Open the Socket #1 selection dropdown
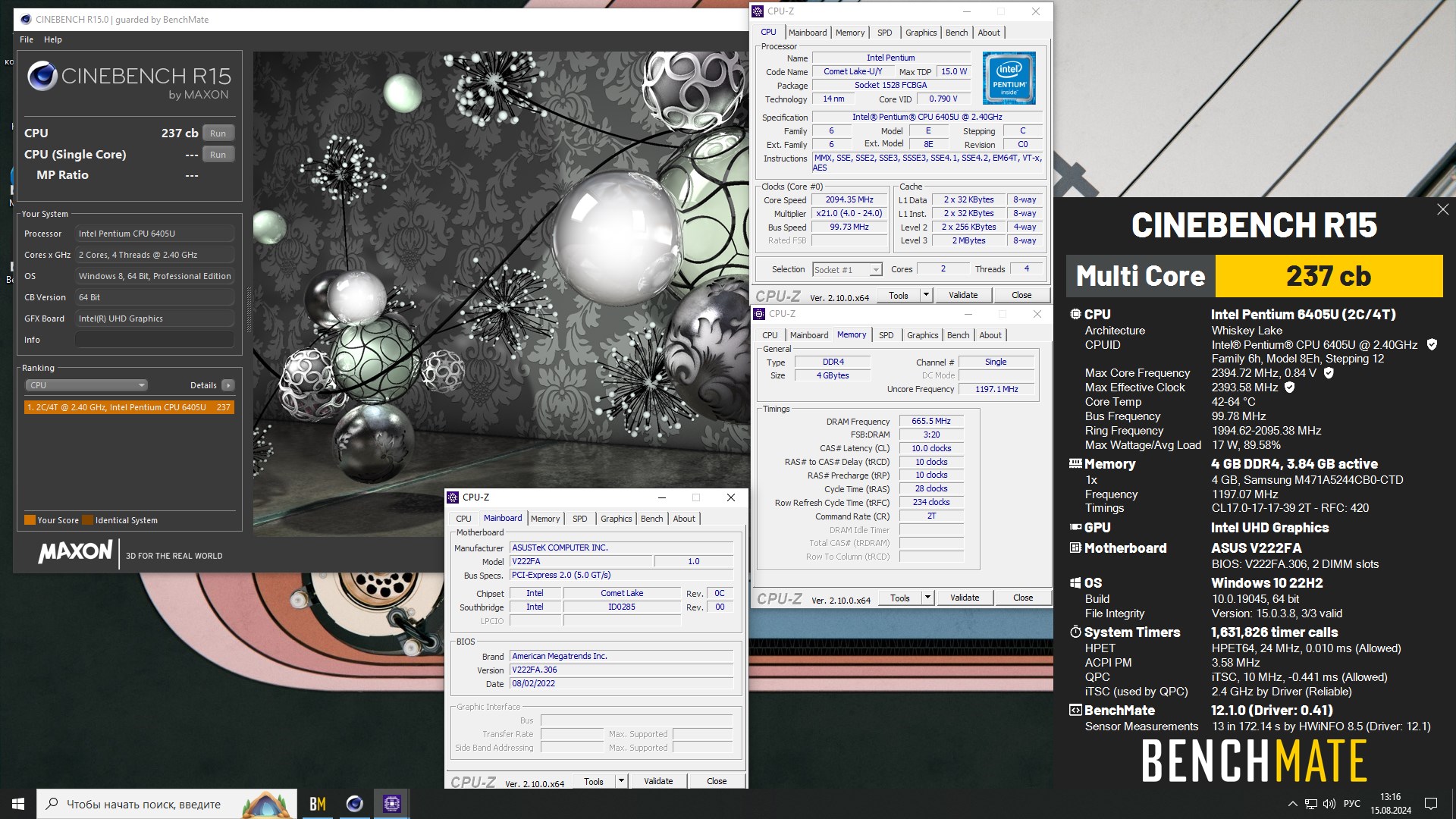 (x=846, y=270)
